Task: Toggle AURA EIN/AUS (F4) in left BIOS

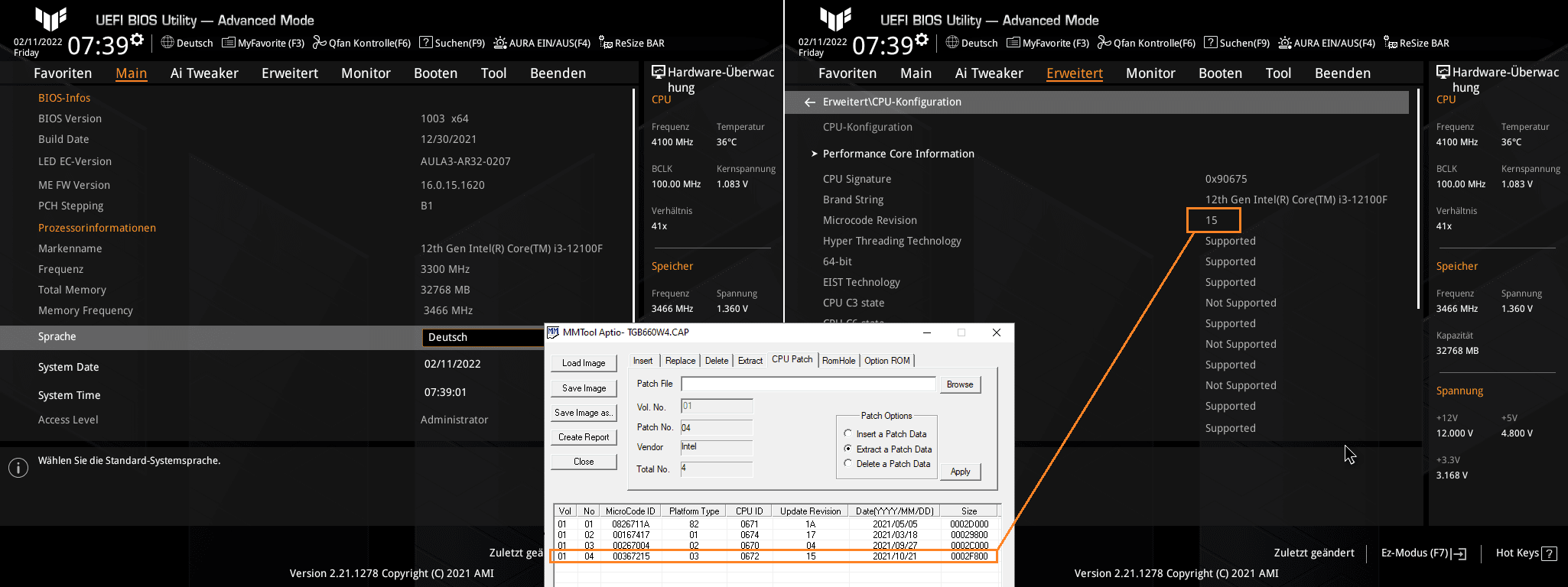Action: coord(542,43)
